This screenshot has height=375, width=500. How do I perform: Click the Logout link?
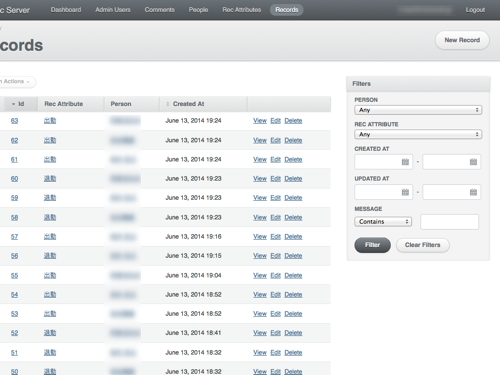(x=475, y=10)
